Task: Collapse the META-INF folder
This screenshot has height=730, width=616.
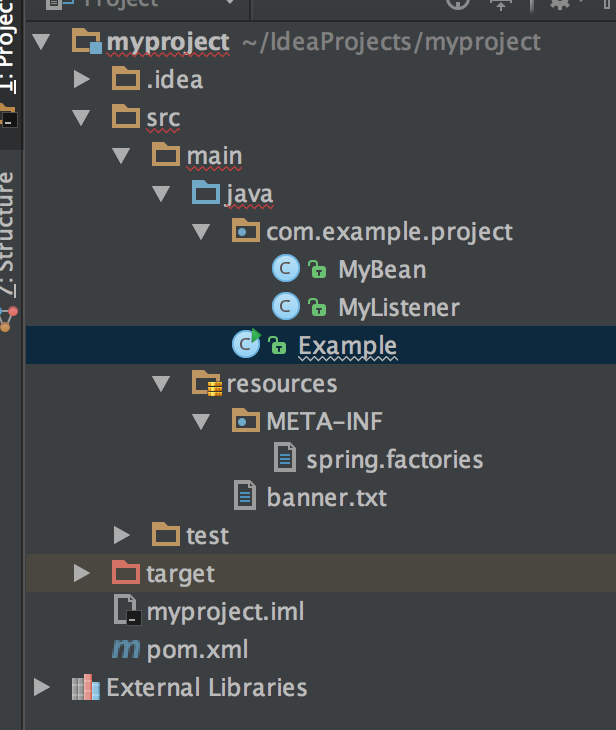Action: tap(202, 421)
